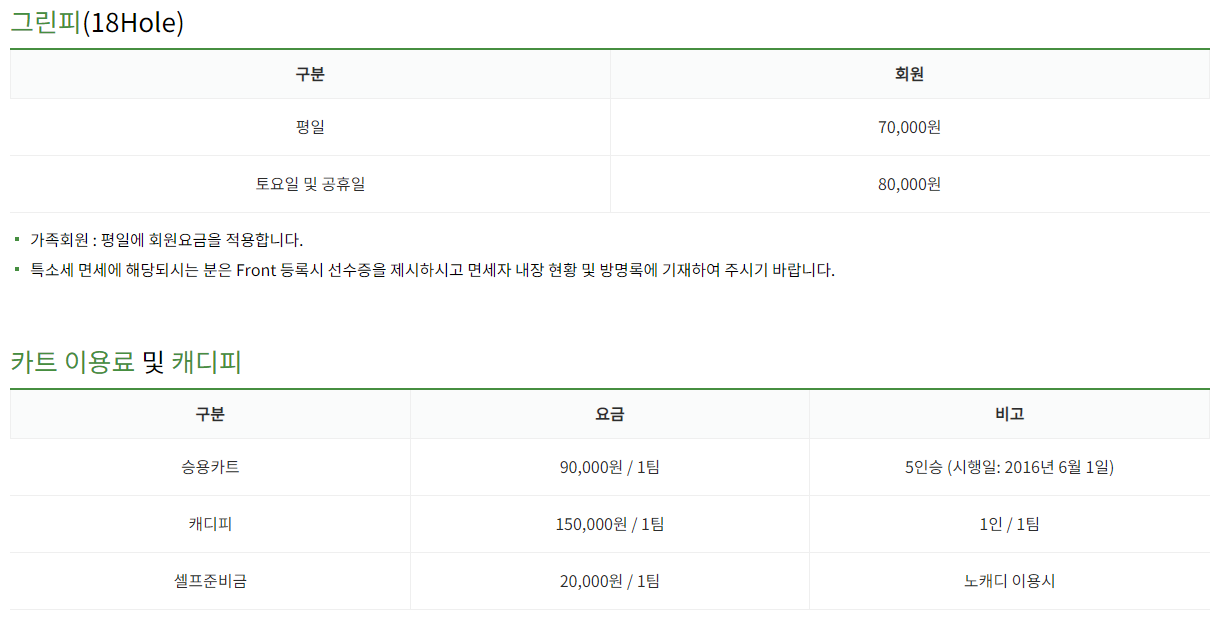Click the 요금 column header

[610, 414]
